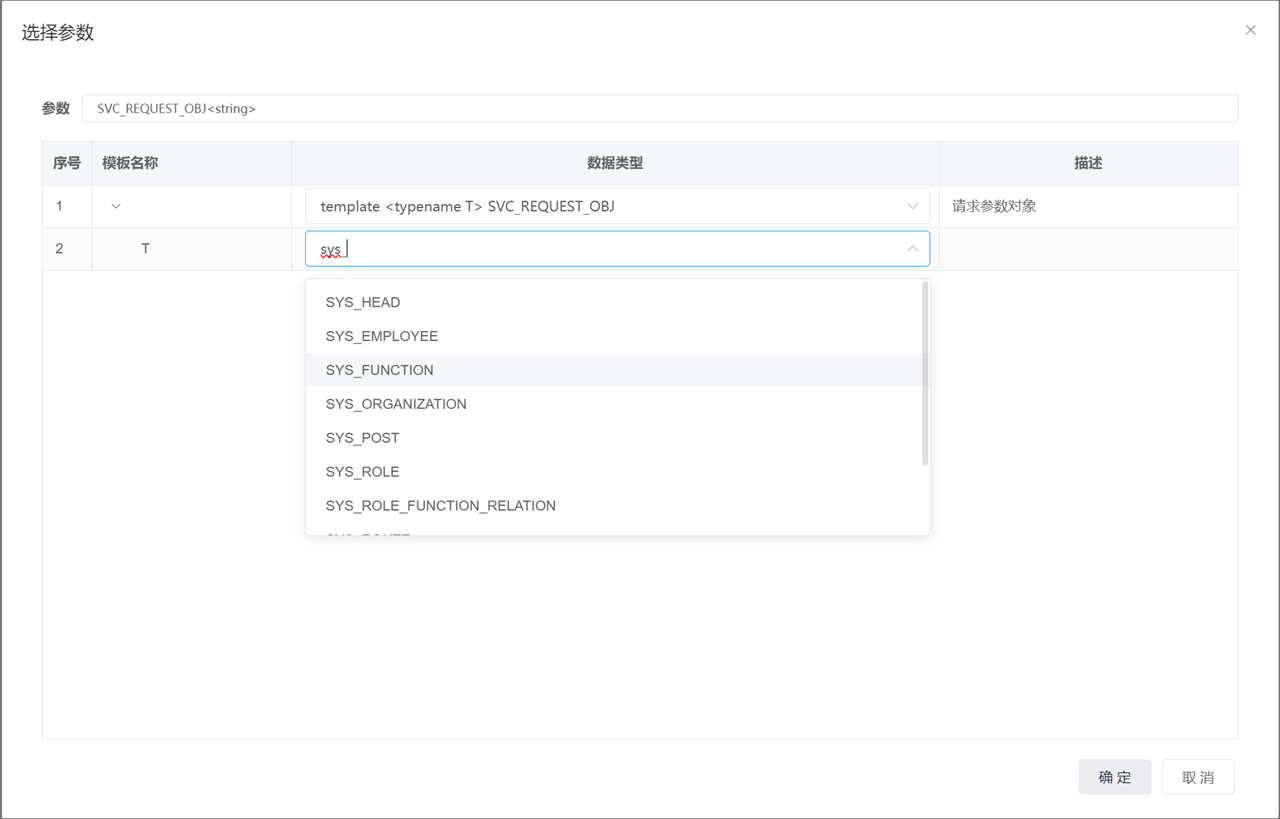The image size is (1280, 819).
Task: Close the 选择参数 dialog
Action: pyautogui.click(x=1250, y=30)
